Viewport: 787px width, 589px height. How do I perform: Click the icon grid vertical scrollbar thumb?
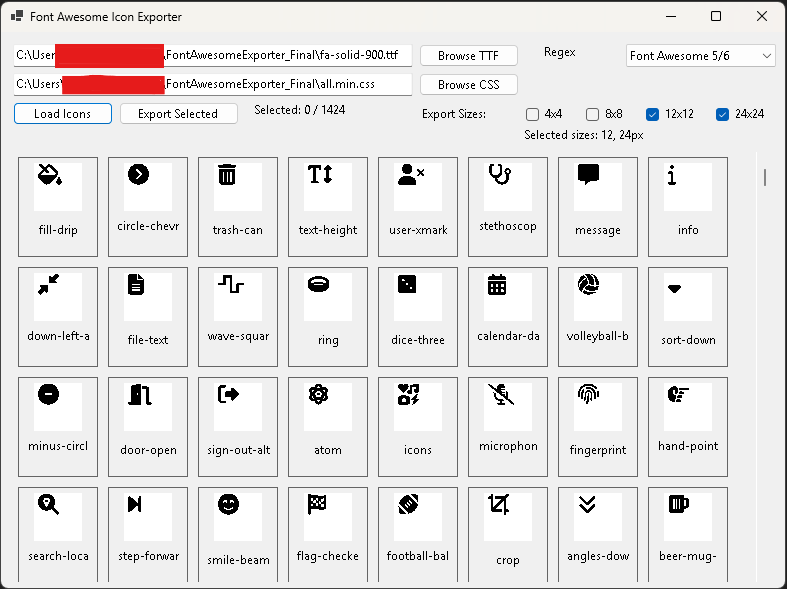pyautogui.click(x=765, y=178)
